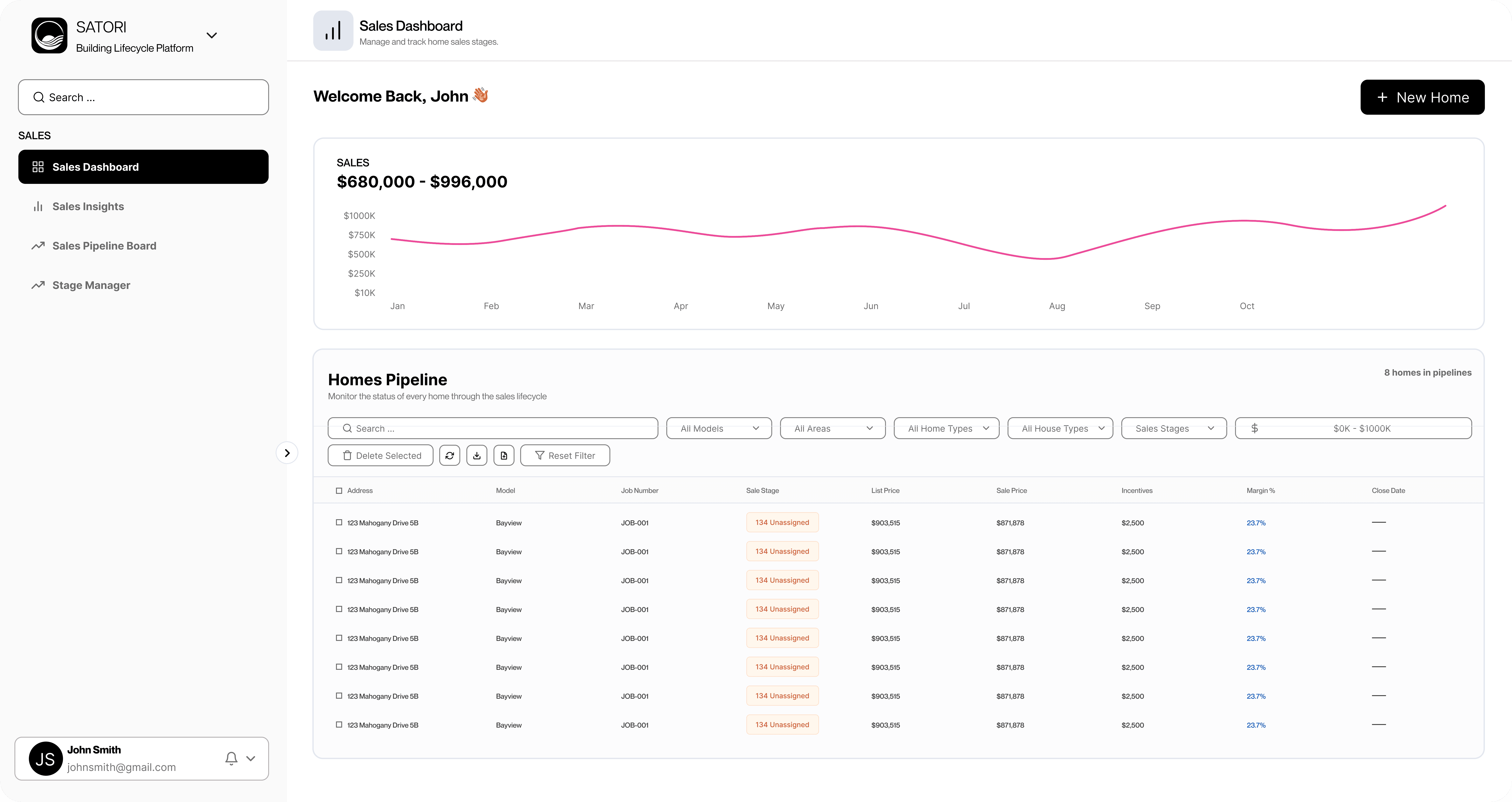This screenshot has height=802, width=1512.
Task: Click the $0K - $1000K price range control
Action: click(1353, 429)
